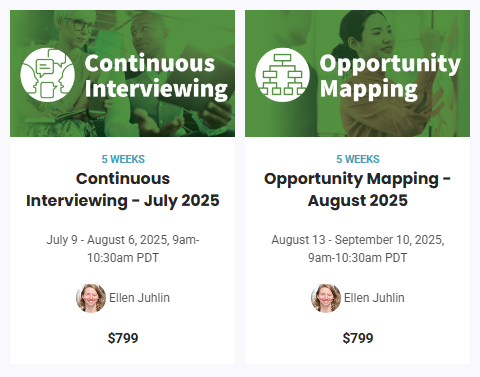The height and width of the screenshot is (377, 480).
Task: Click Ellen Juhlin name under Opportunity Mapping
Action: [x=374, y=298]
